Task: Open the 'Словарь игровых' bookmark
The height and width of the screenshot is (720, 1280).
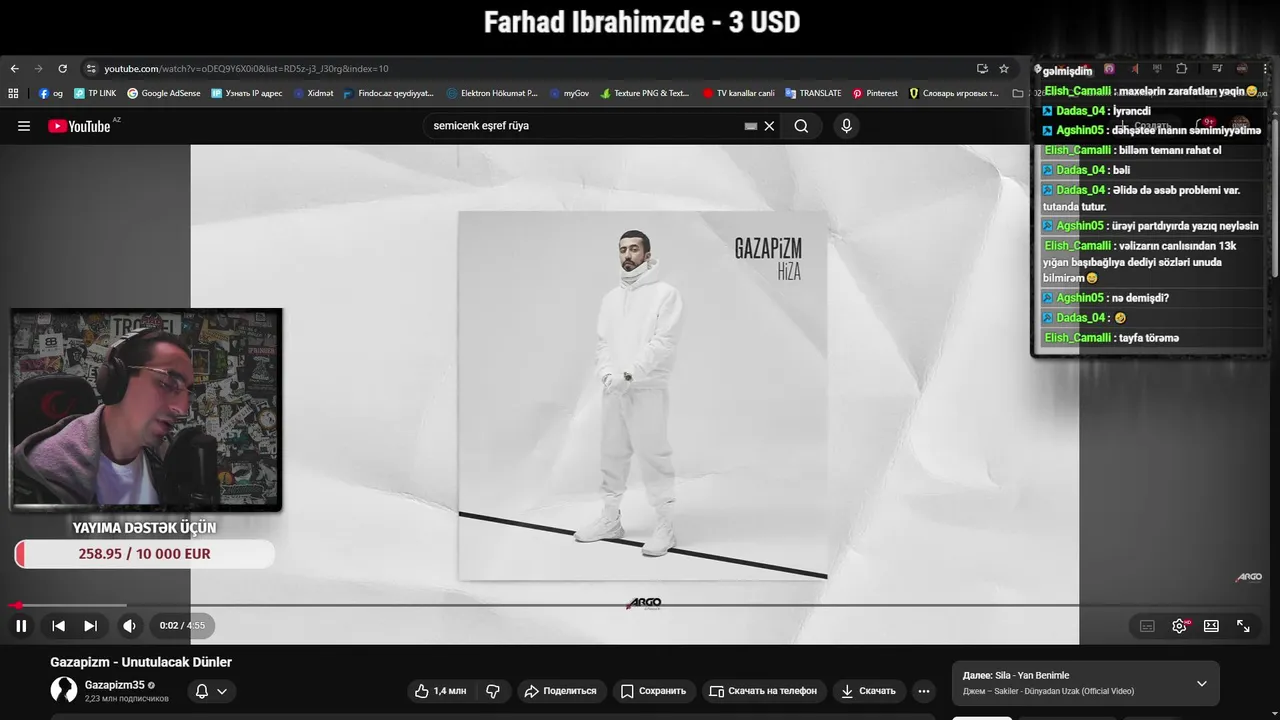Action: [954, 93]
